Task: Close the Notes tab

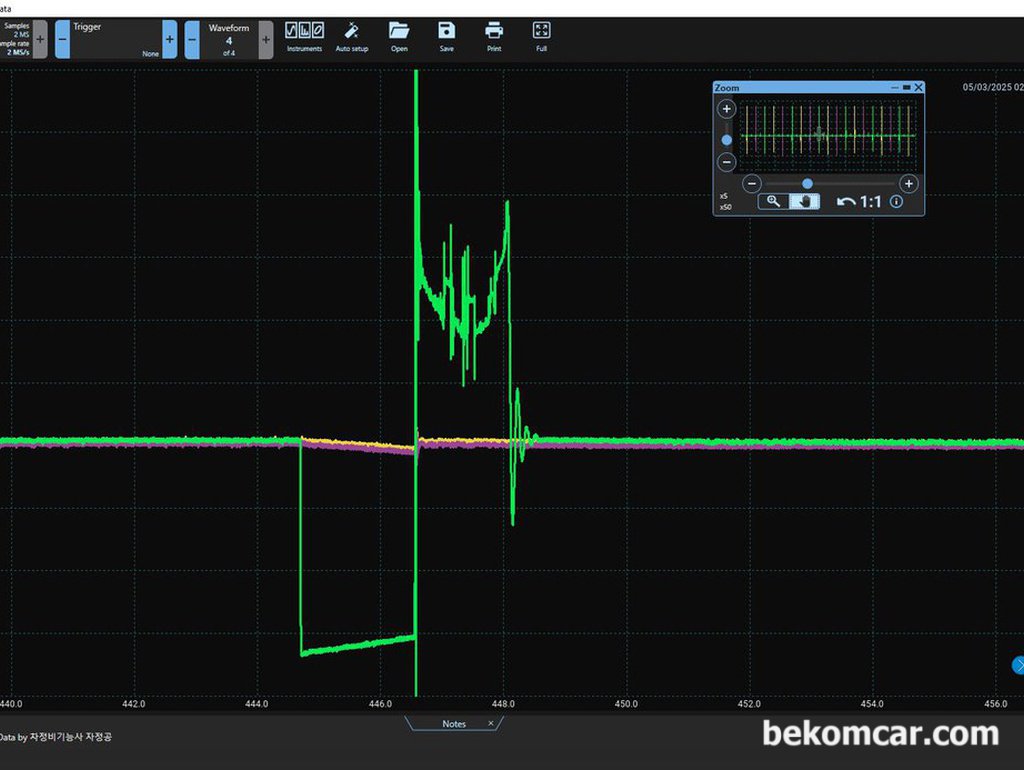Action: coord(490,723)
